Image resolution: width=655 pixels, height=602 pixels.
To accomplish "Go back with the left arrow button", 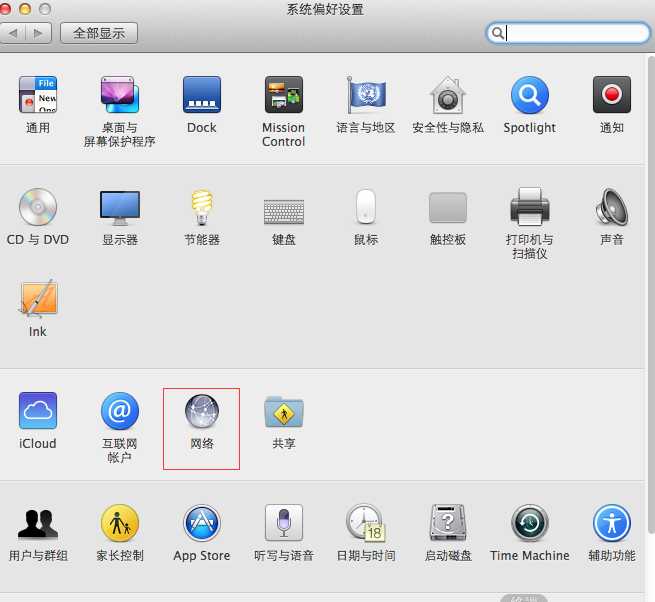I will click(13, 33).
